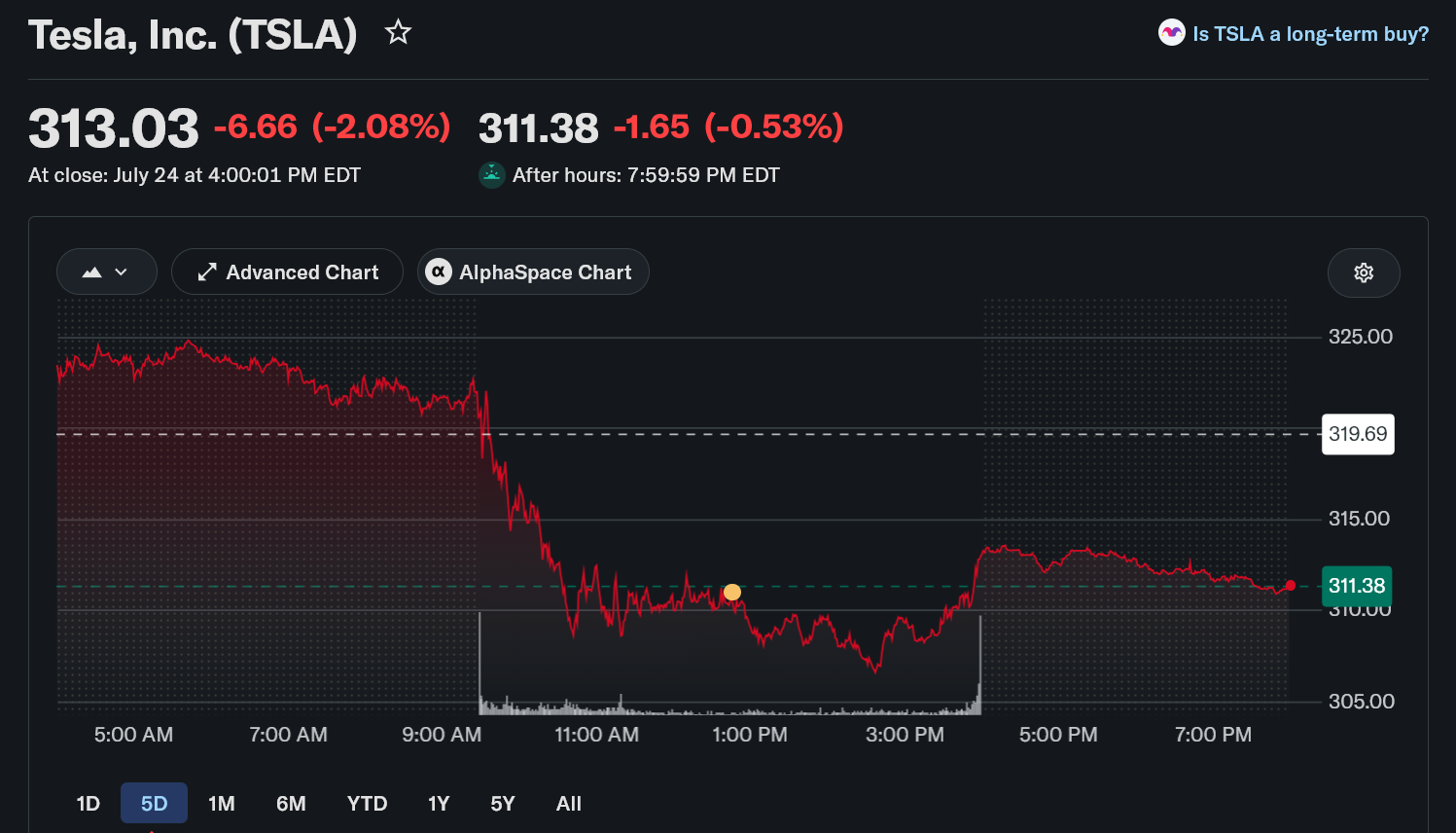Click the 'At close: July 24' text
Image resolution: width=1456 pixels, height=833 pixels.
tap(195, 175)
